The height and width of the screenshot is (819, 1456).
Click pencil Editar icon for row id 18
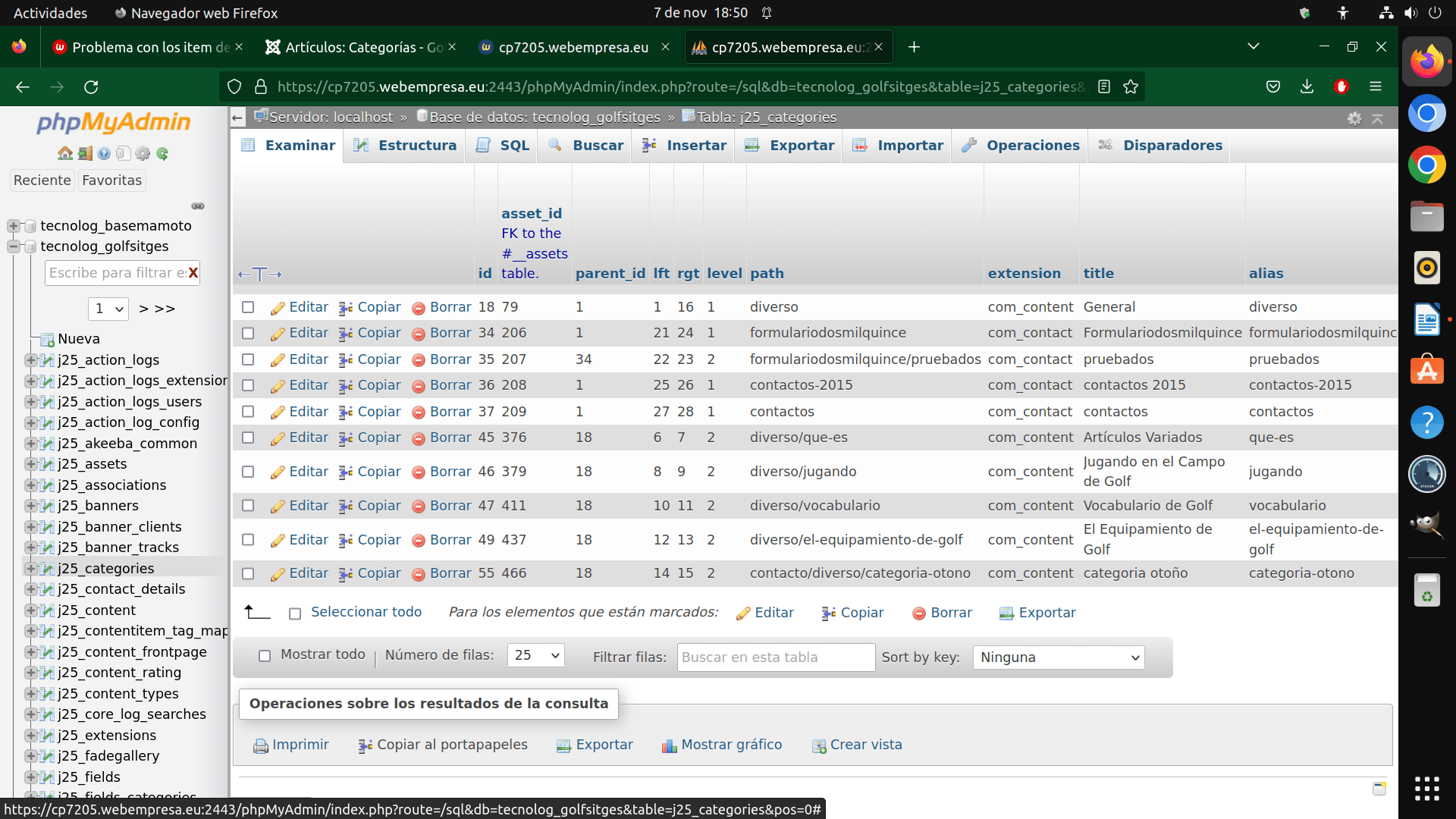tap(278, 308)
